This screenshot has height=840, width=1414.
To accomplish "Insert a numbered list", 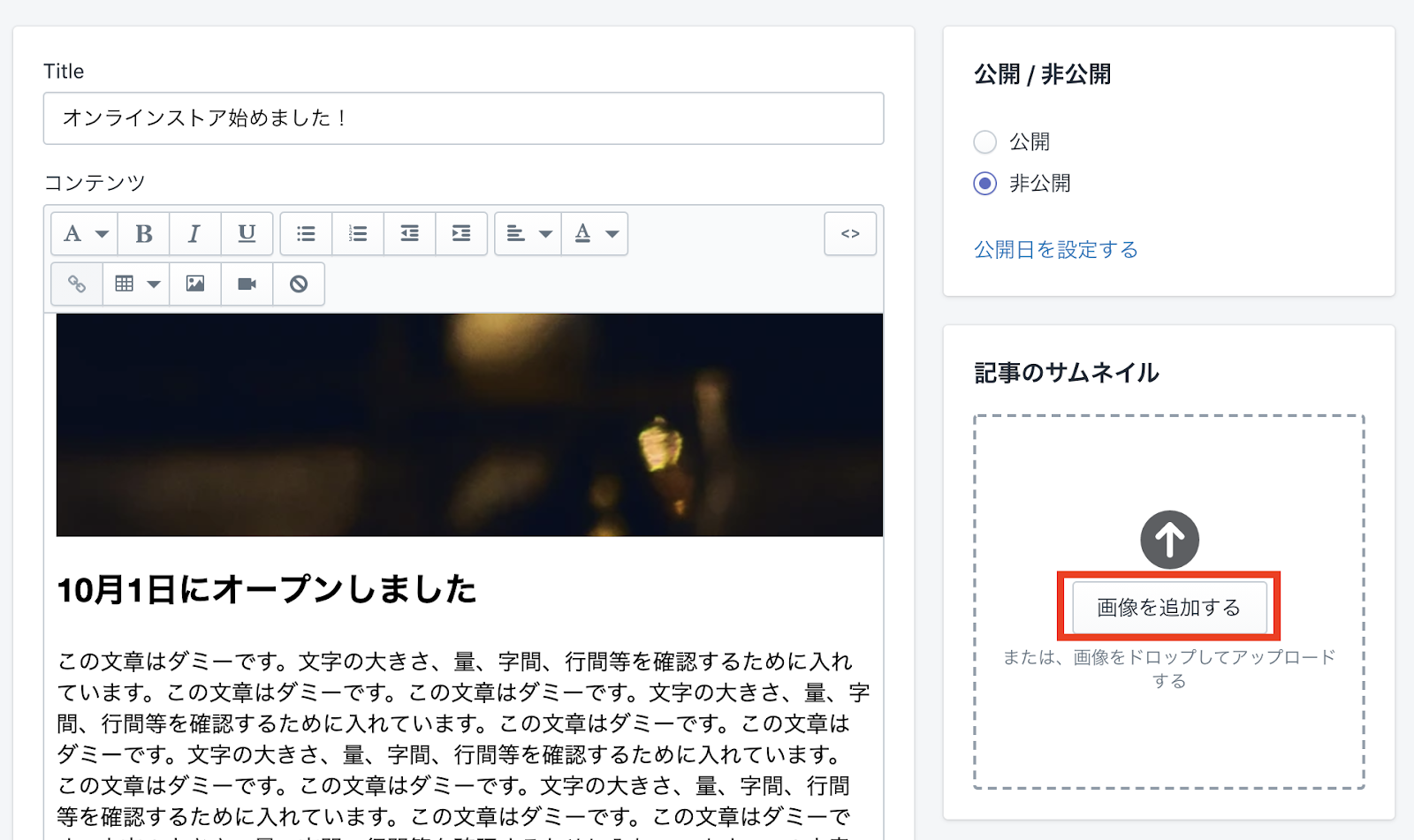I will (x=357, y=234).
